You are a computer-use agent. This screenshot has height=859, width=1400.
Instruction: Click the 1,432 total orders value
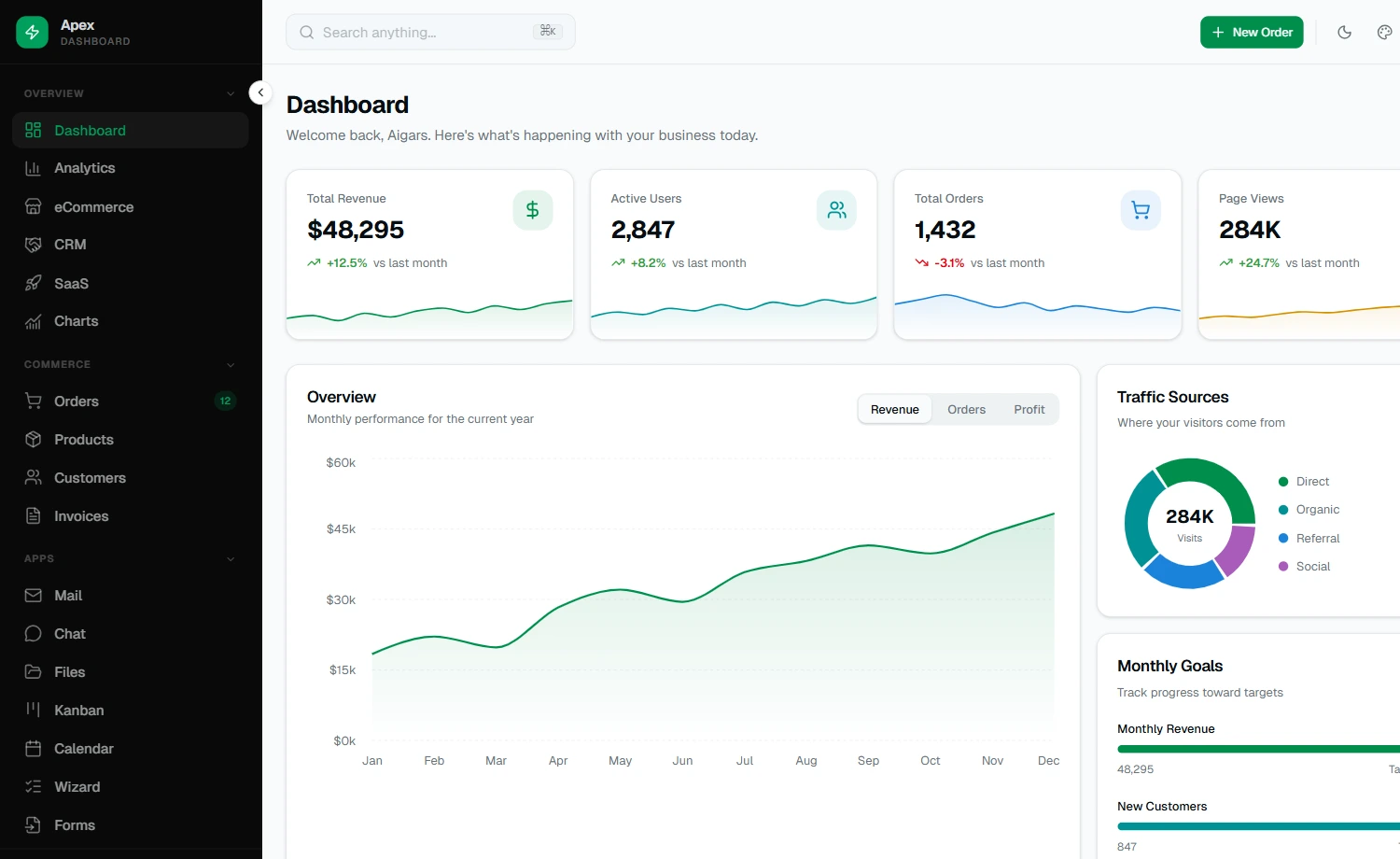point(945,230)
